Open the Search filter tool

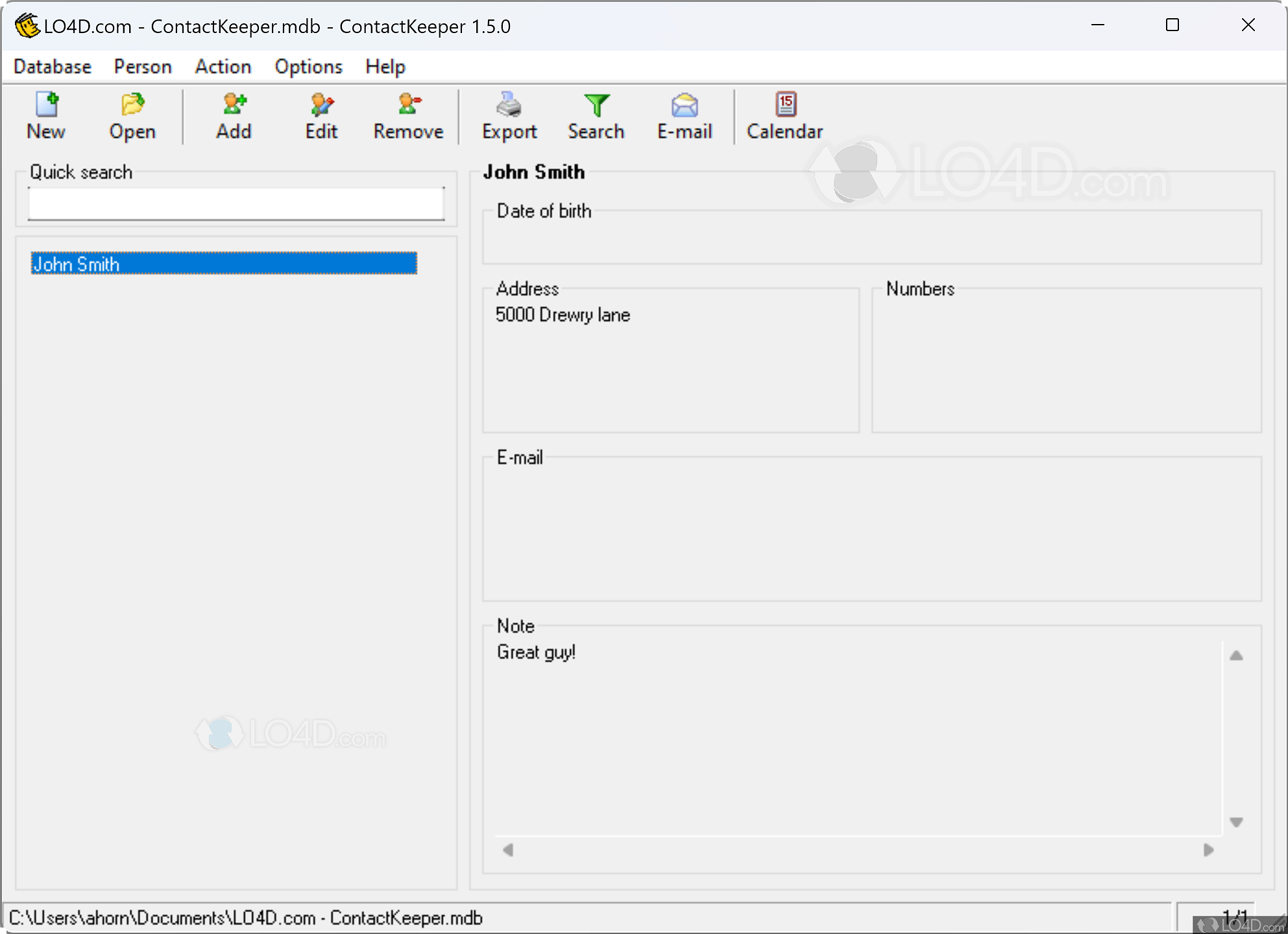(596, 117)
